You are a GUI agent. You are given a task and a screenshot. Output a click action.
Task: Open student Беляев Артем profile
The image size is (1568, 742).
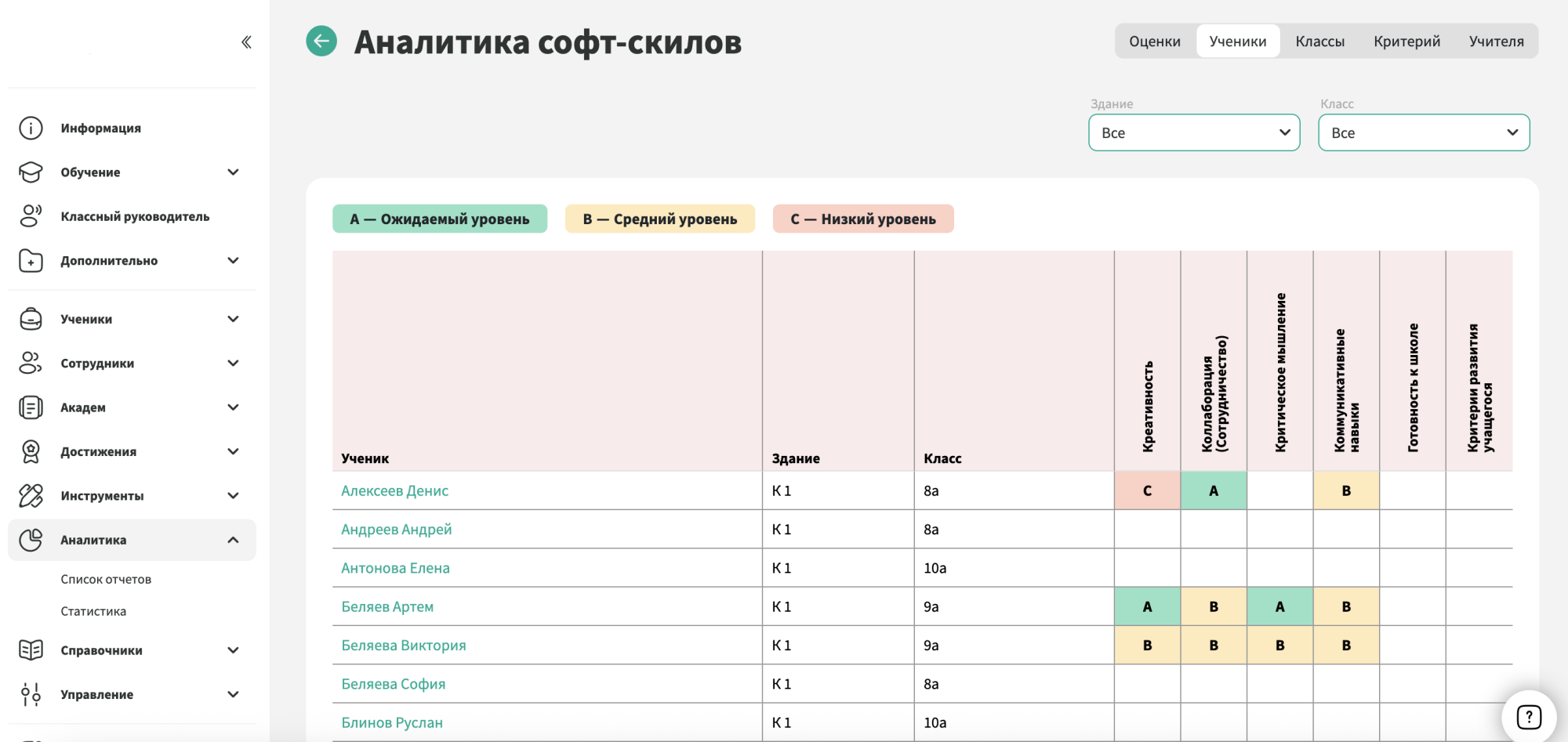point(387,607)
